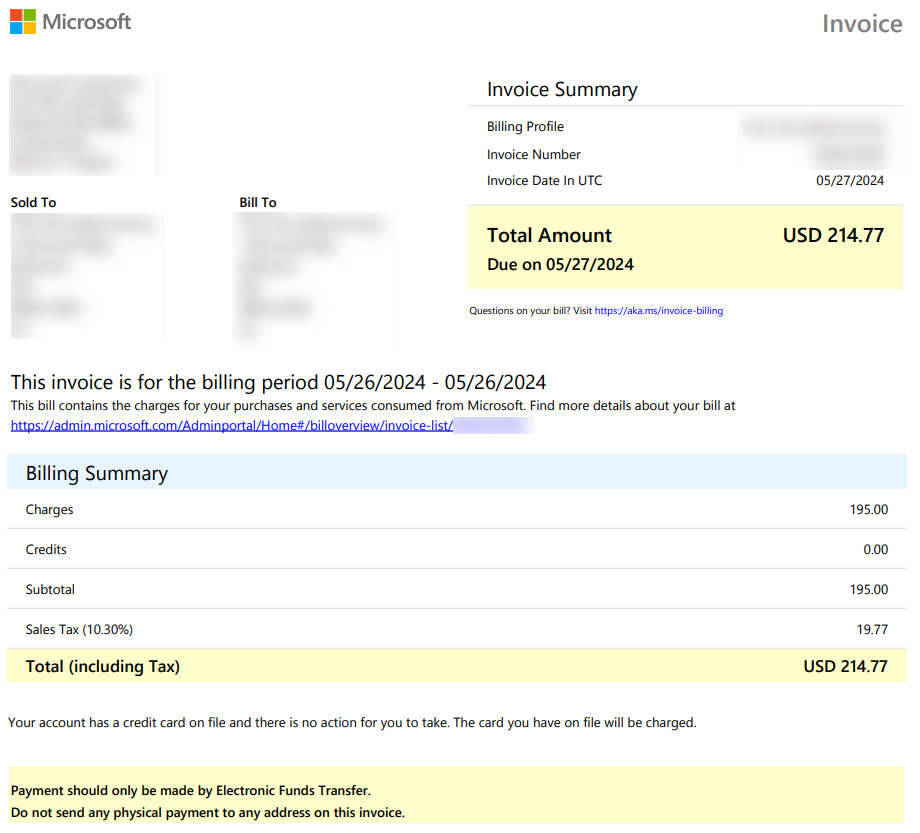Select the Credits row label
This screenshot has height=833, width=920.
point(48,550)
